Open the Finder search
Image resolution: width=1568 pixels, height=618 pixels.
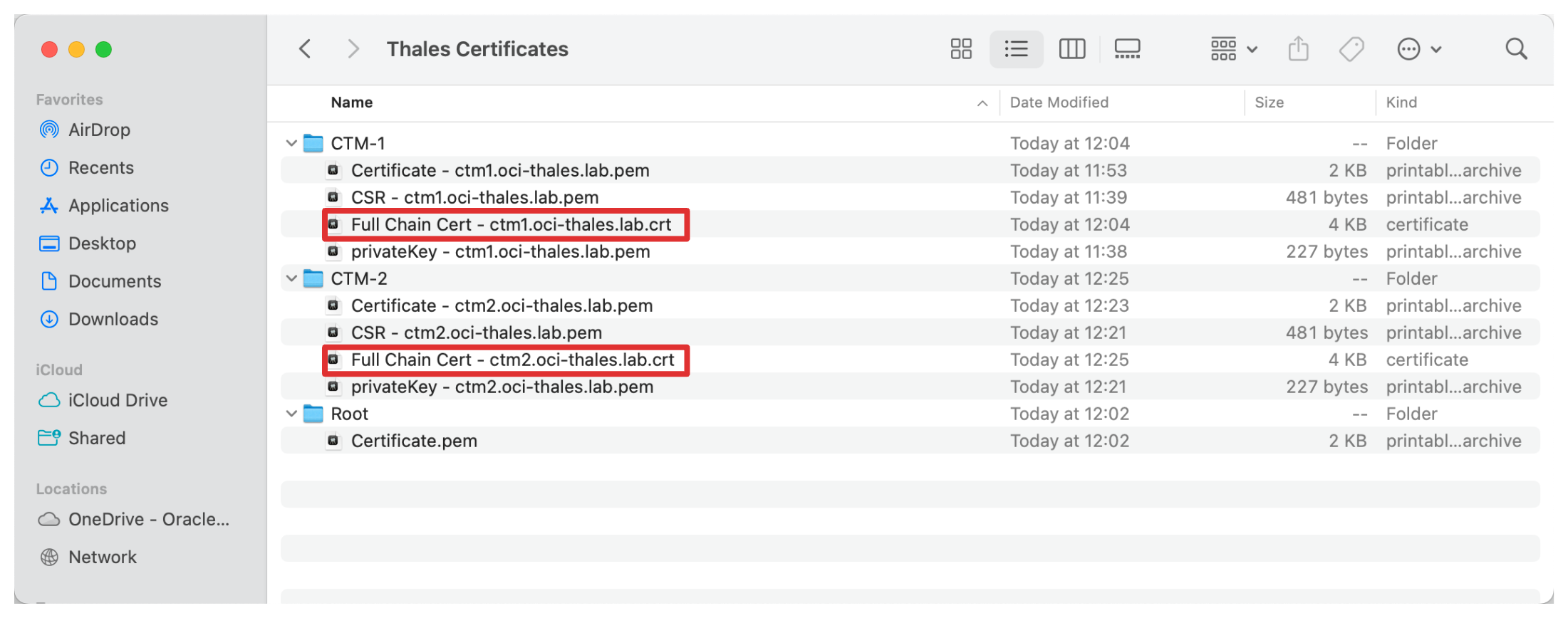1516,49
